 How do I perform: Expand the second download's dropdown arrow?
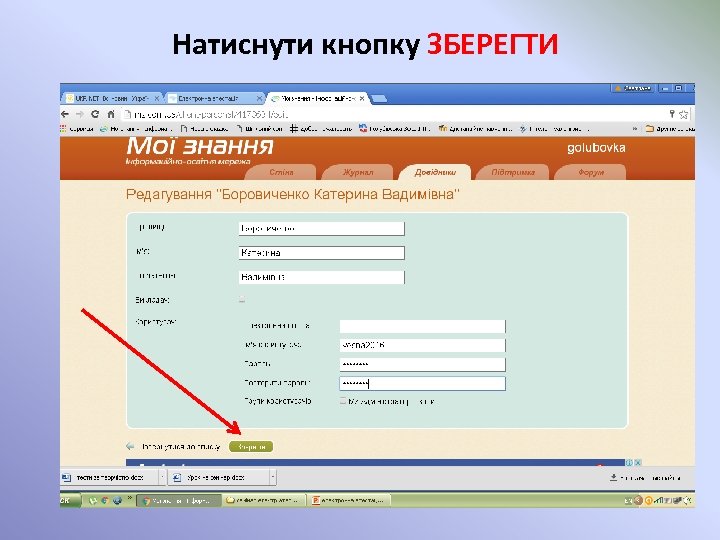(273, 478)
